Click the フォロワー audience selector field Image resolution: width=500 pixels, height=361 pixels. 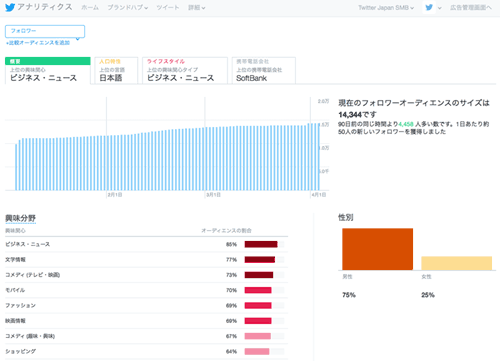point(45,31)
